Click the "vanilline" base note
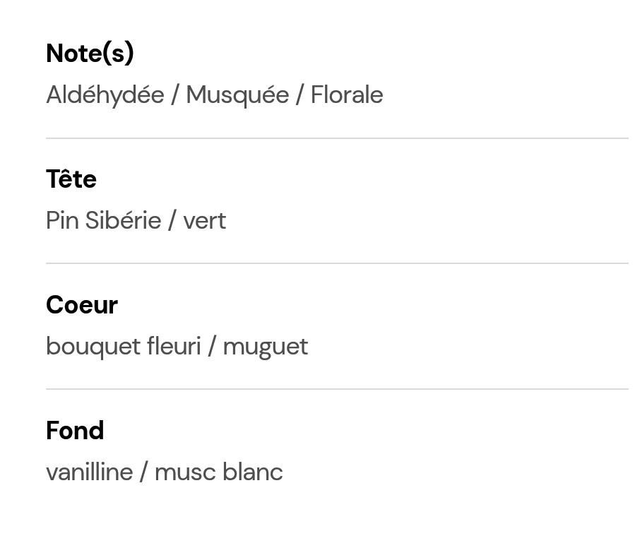 pos(89,472)
